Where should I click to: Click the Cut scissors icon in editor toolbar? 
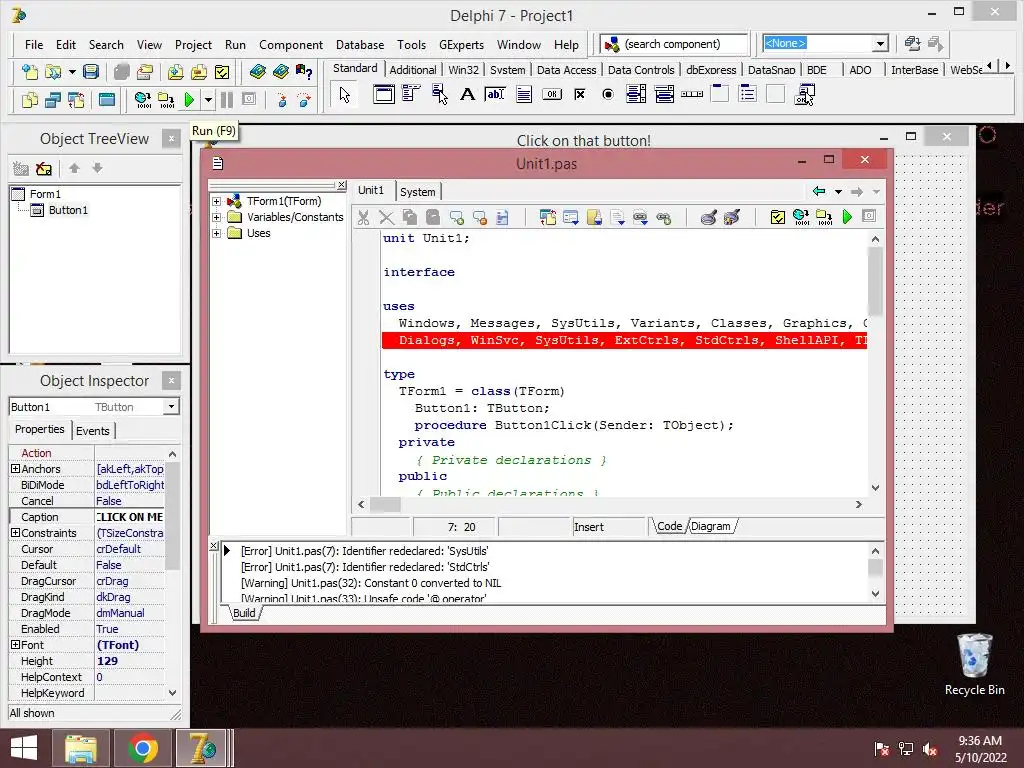(364, 217)
